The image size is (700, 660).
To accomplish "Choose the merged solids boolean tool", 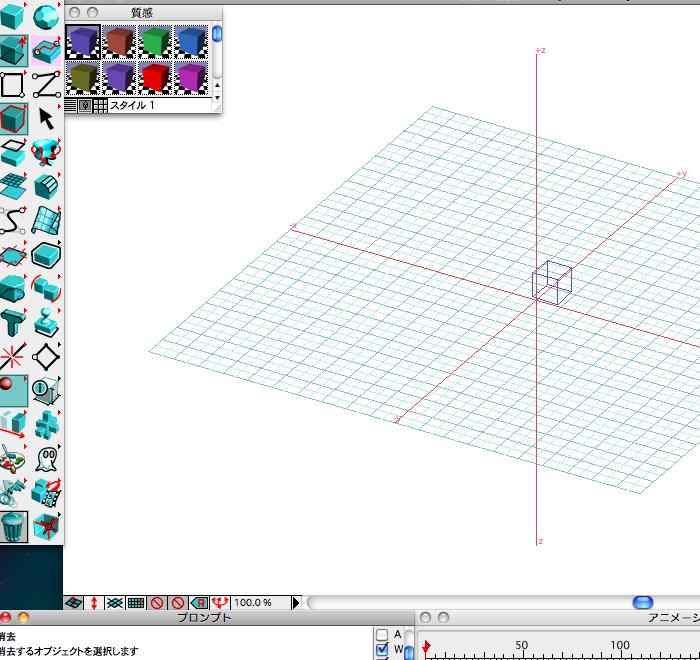I will coord(13,289).
